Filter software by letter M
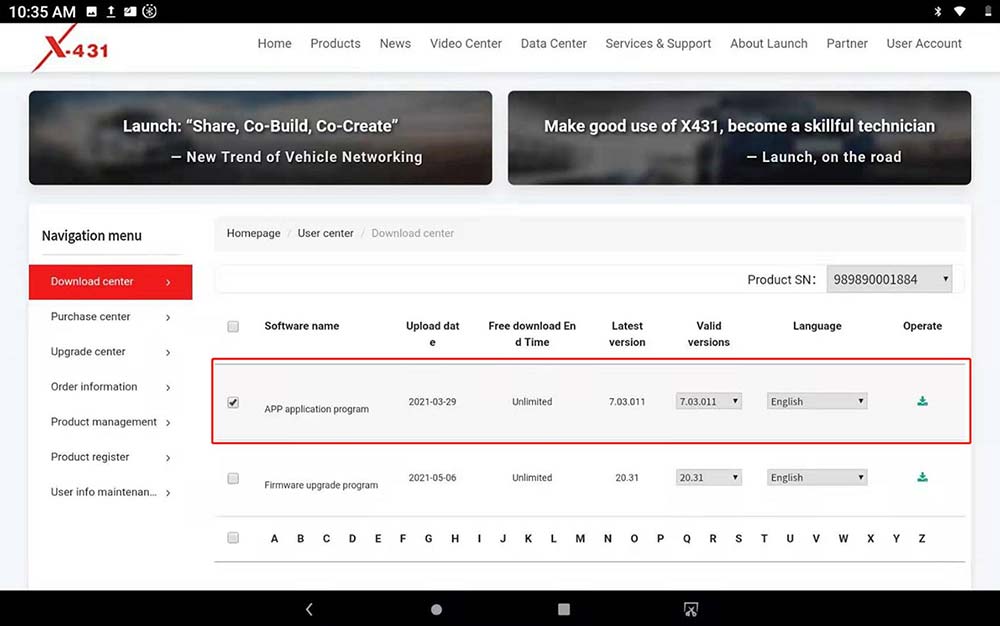Screen dimensions: 1000x626 point(580,539)
